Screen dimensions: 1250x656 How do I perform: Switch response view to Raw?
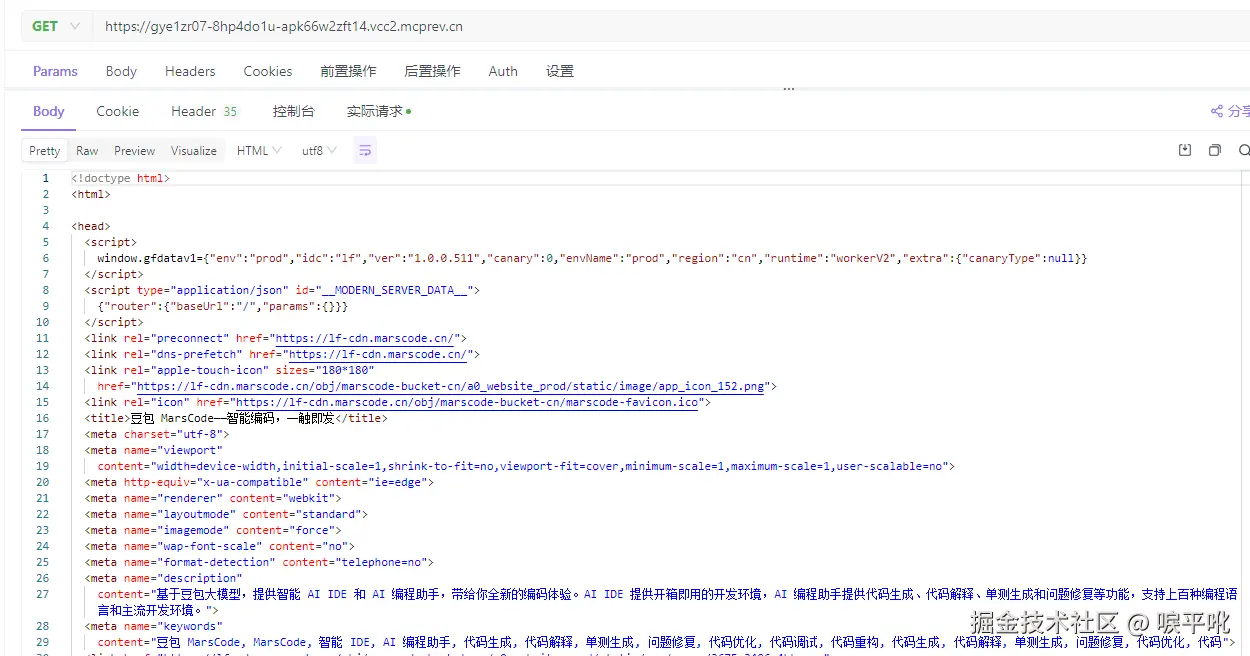(87, 150)
